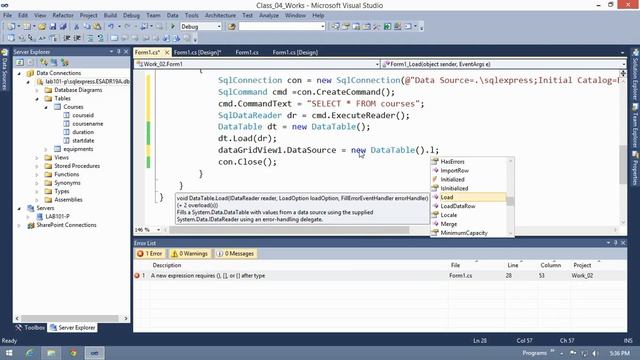Expand the Stored Procedures folder
Image resolution: width=640 pixels, height=360 pixels.
pyautogui.click(x=37, y=166)
